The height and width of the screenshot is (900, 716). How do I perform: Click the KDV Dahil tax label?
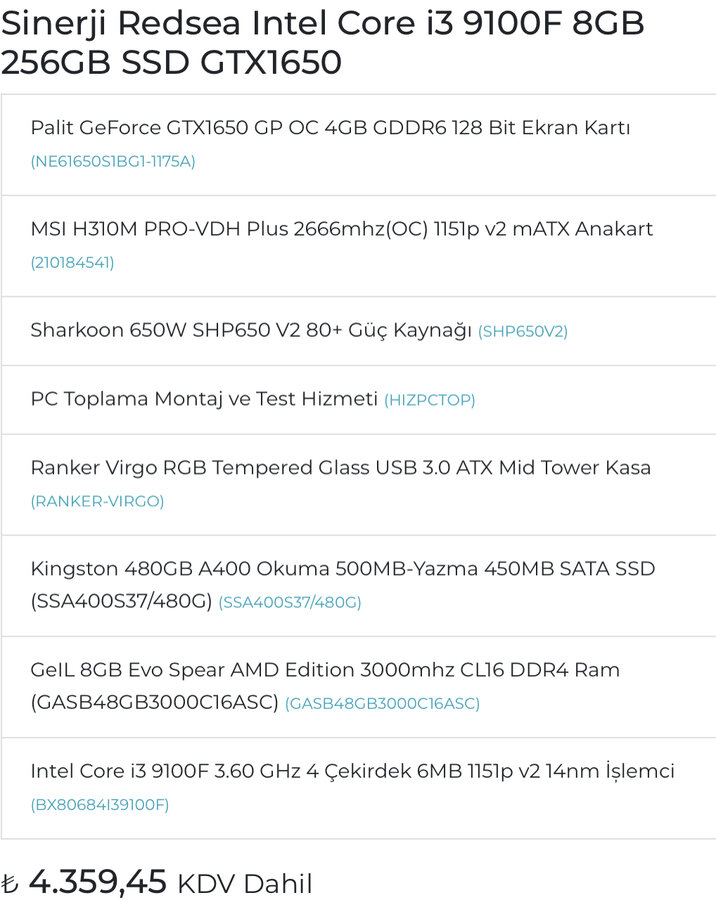pyautogui.click(x=245, y=883)
